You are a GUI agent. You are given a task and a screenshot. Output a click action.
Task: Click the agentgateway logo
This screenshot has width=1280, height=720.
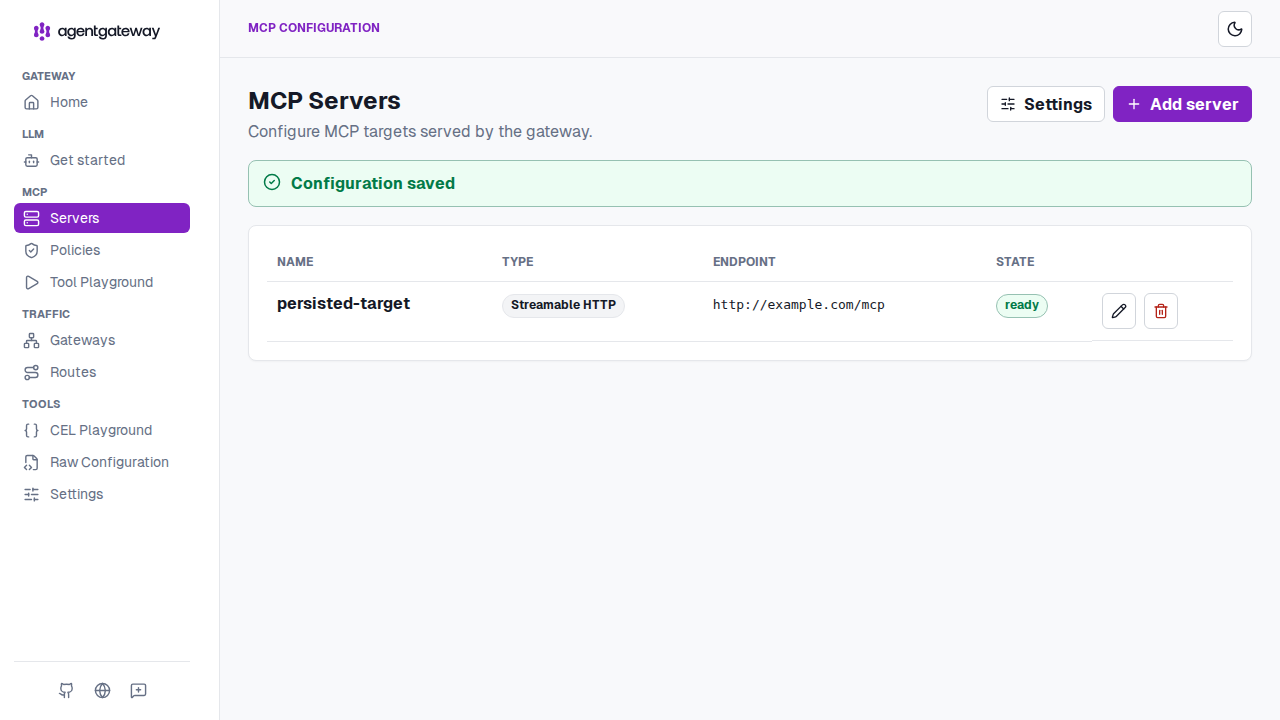pyautogui.click(x=97, y=31)
